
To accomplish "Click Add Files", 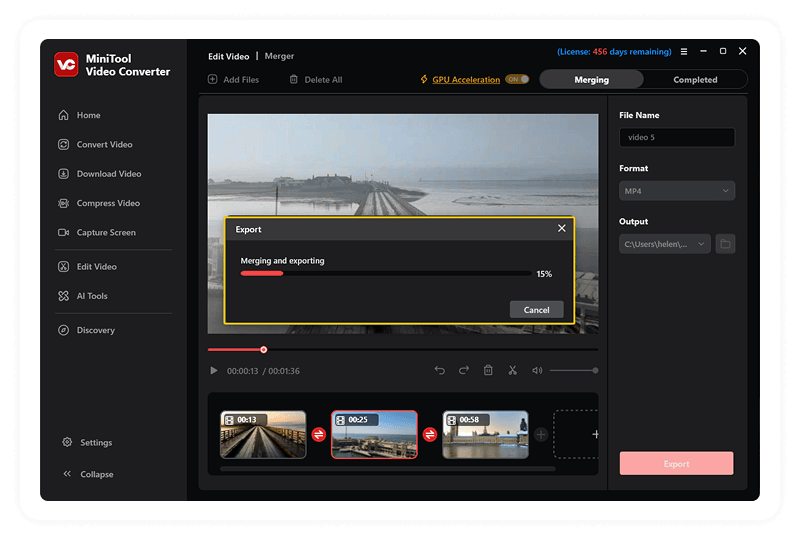I will click(233, 80).
